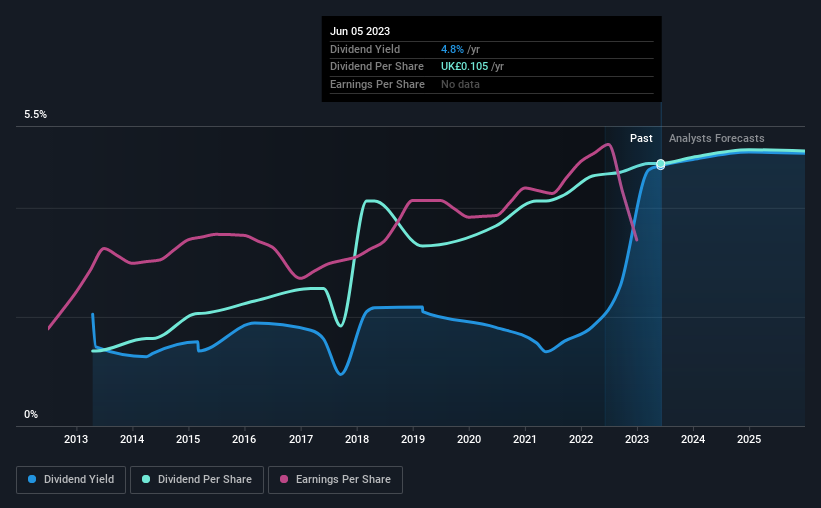Click the 2017 x-axis year label
This screenshot has width=821, height=508.
pos(301,439)
